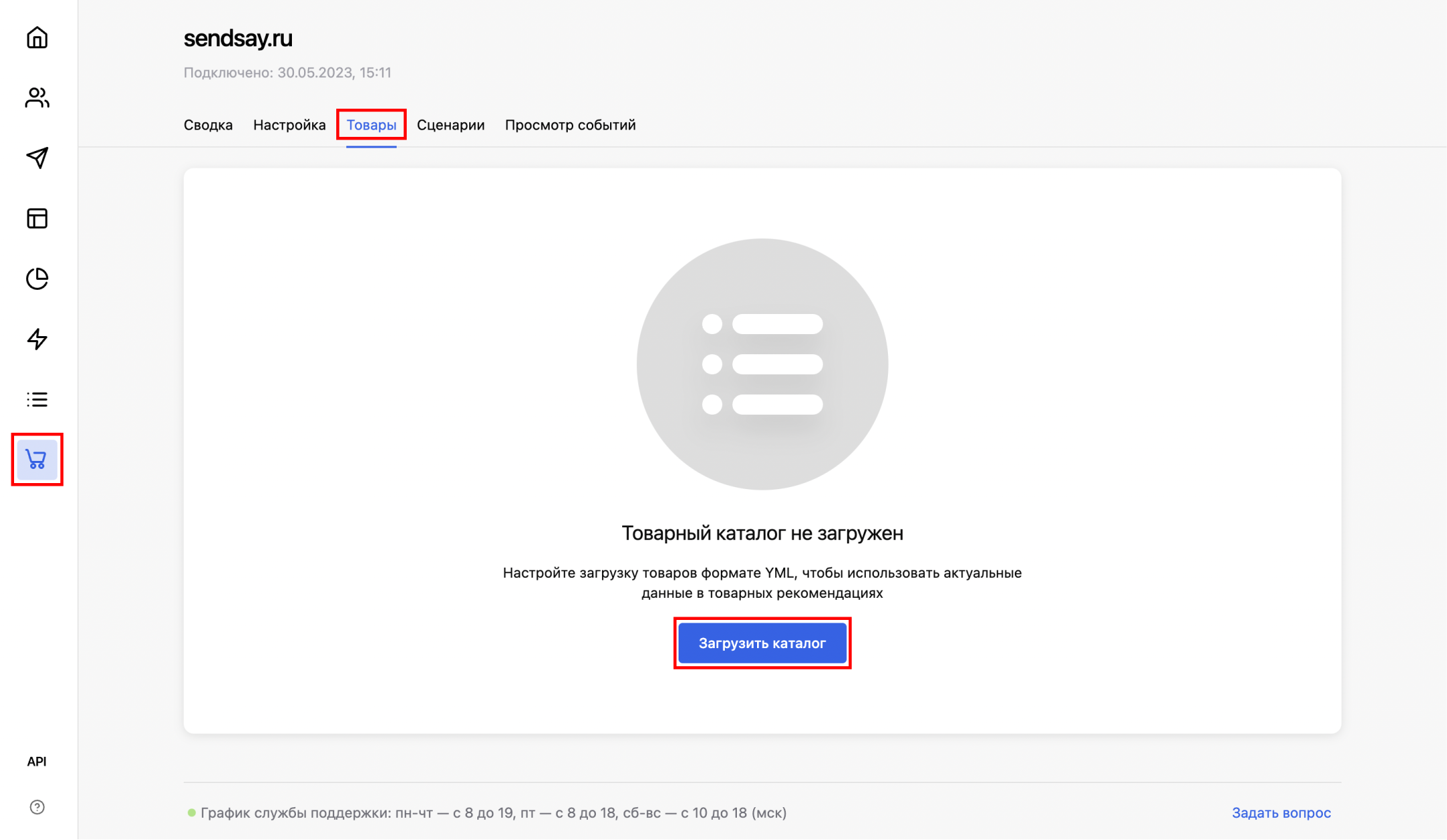Open the Contacts section icon
This screenshot has width=1447, height=840.
37,98
